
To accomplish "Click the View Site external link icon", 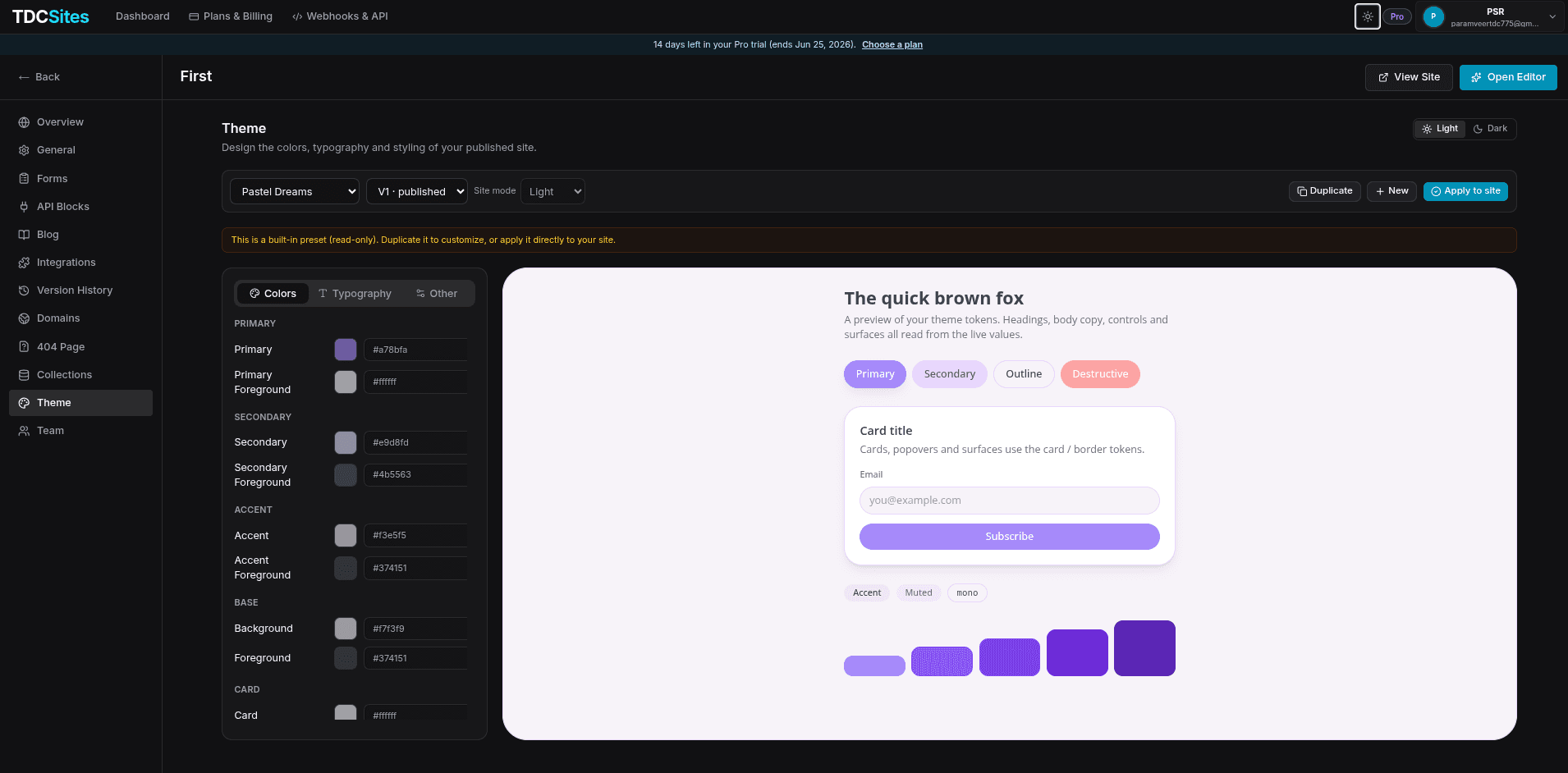I will (x=1384, y=77).
